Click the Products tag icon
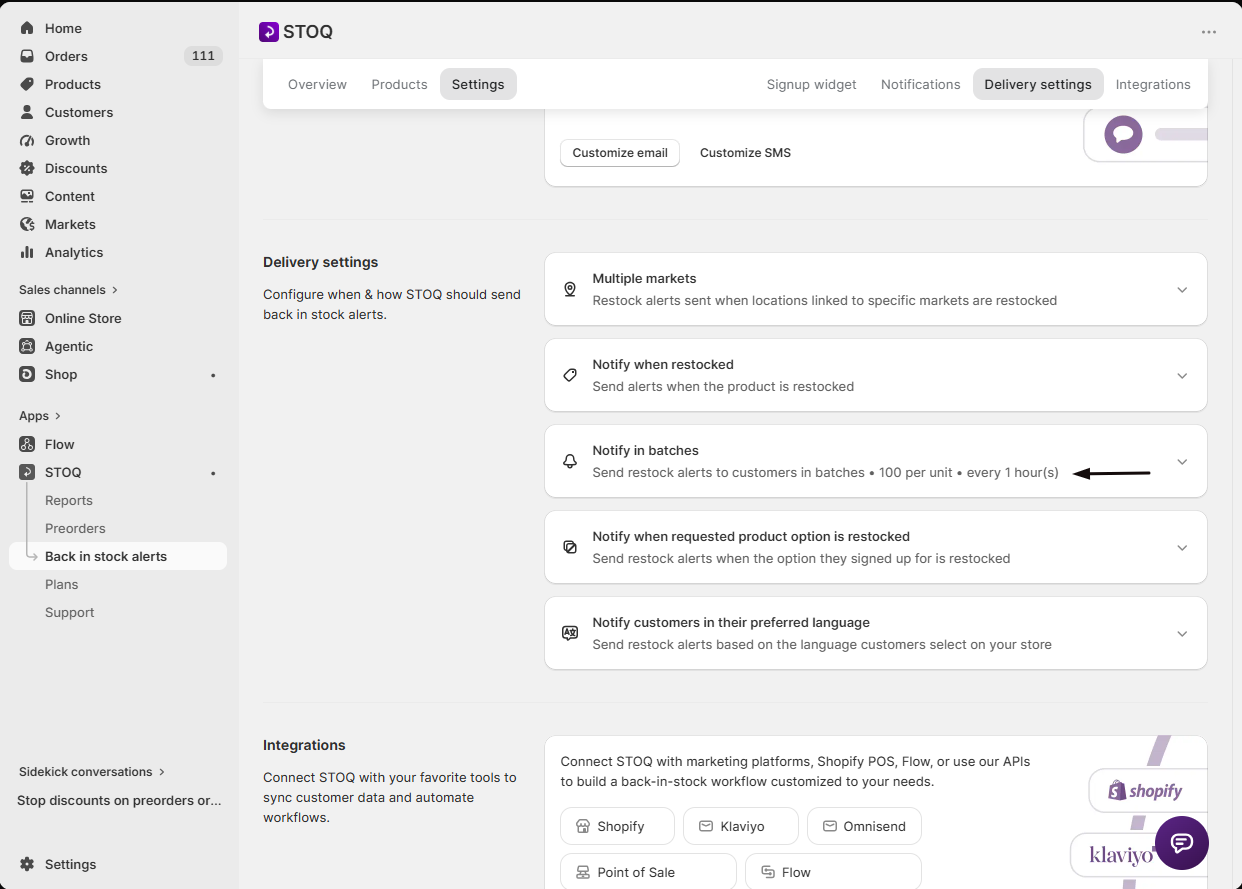The image size is (1242, 889). [x=27, y=84]
